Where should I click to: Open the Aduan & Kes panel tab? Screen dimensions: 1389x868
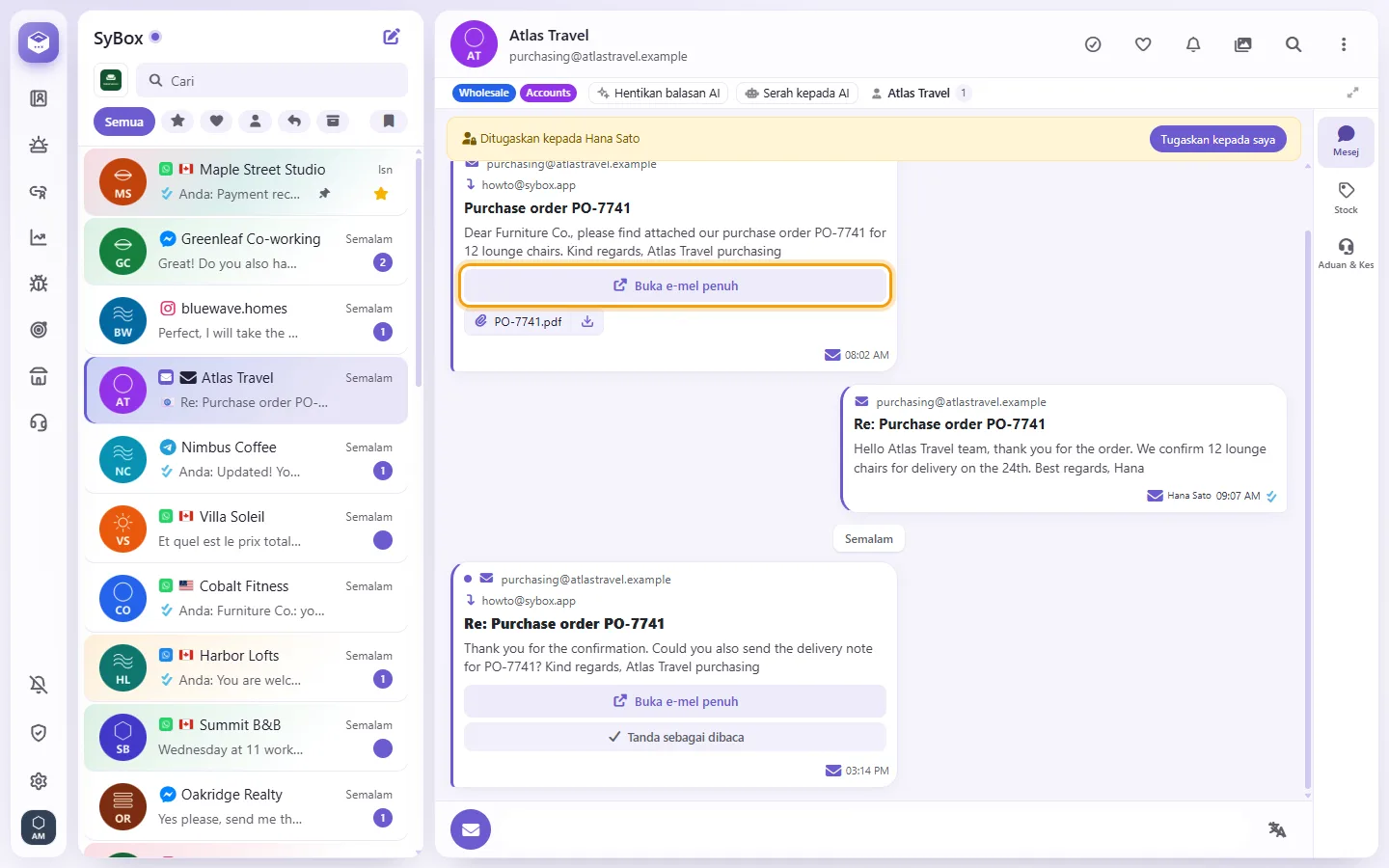(x=1347, y=254)
